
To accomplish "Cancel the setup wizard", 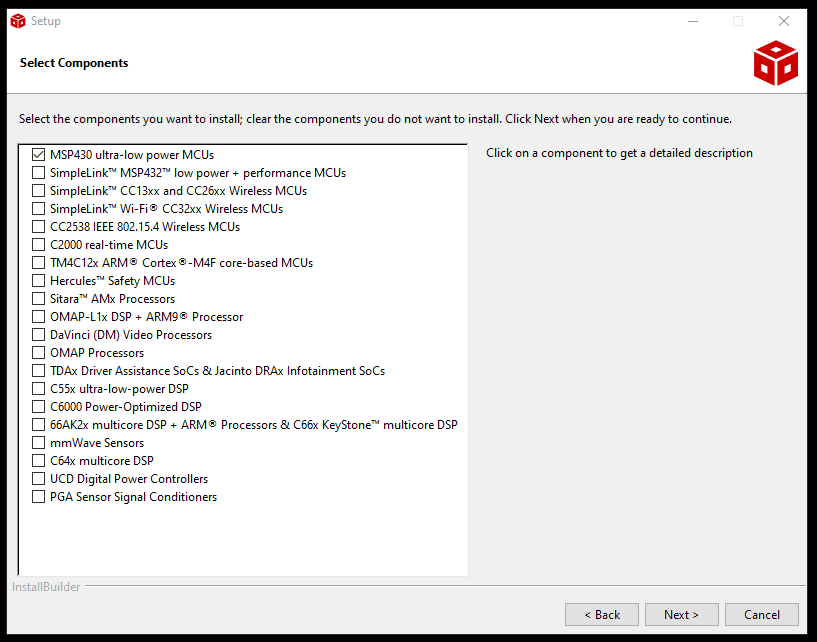I will (x=762, y=615).
